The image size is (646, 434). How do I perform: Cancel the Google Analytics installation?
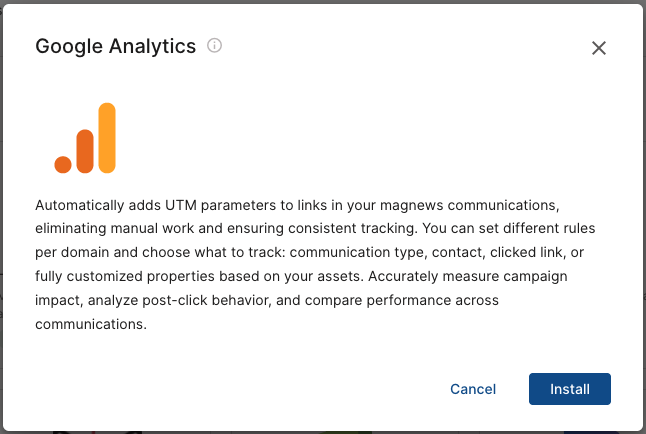point(473,389)
